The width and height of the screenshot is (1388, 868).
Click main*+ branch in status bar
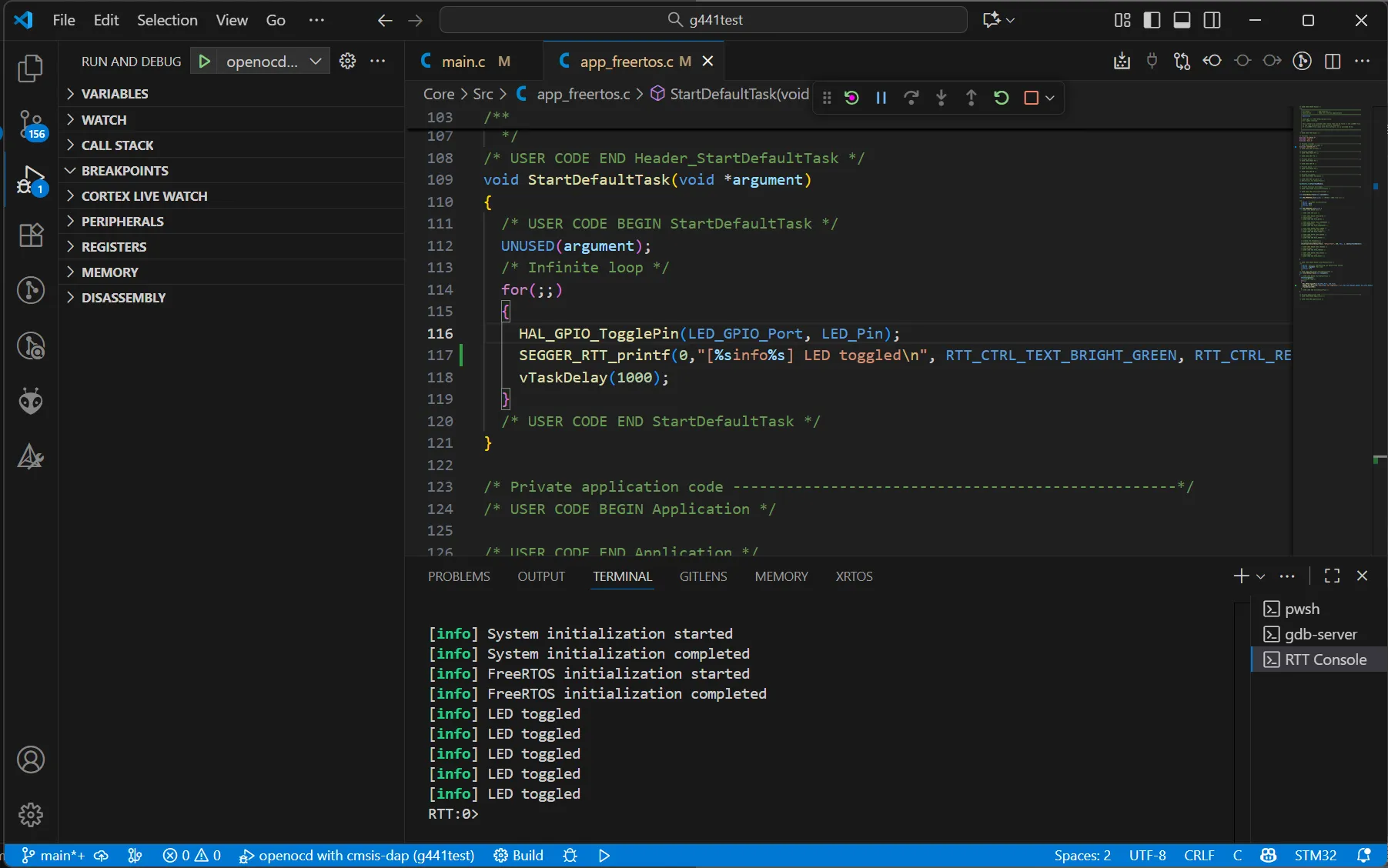click(53, 856)
